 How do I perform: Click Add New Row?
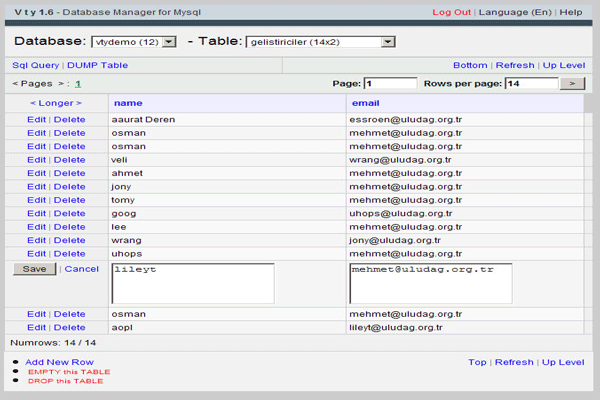point(59,362)
